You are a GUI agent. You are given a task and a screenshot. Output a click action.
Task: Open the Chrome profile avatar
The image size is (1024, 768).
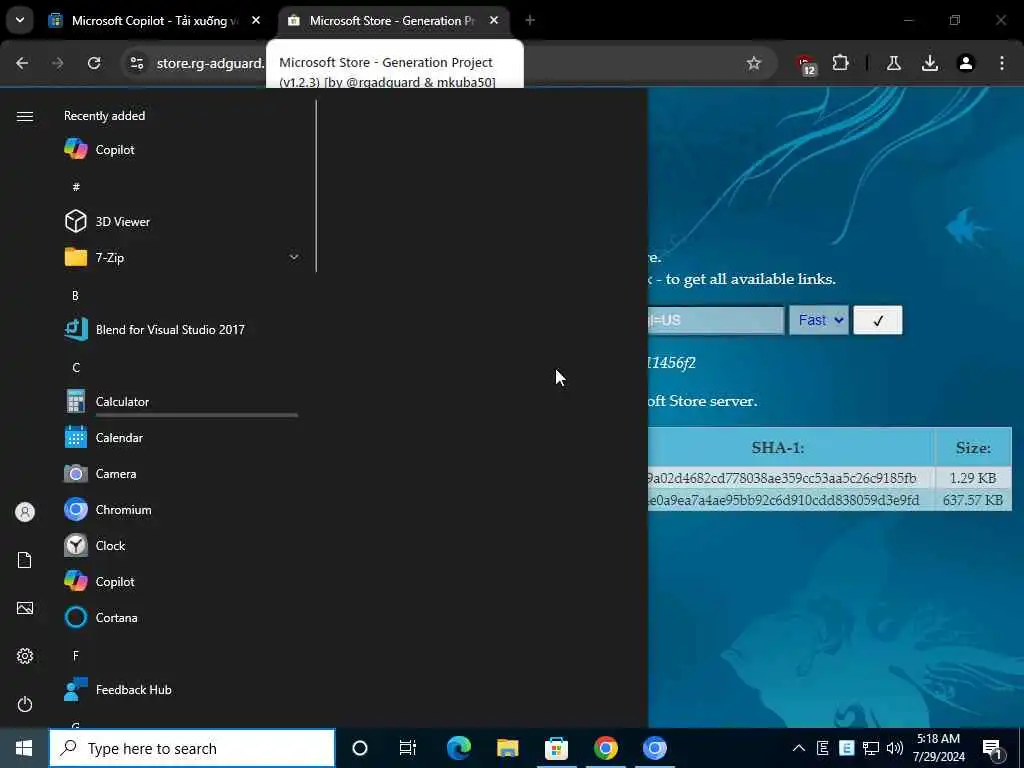[x=966, y=63]
